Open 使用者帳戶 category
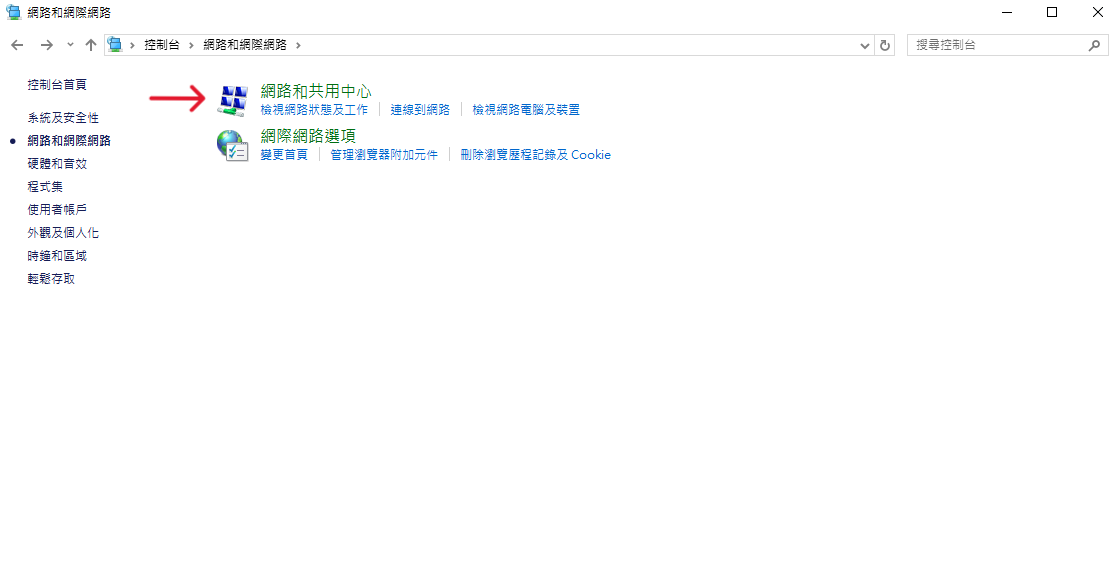This screenshot has width=1120, height=587. 57,209
